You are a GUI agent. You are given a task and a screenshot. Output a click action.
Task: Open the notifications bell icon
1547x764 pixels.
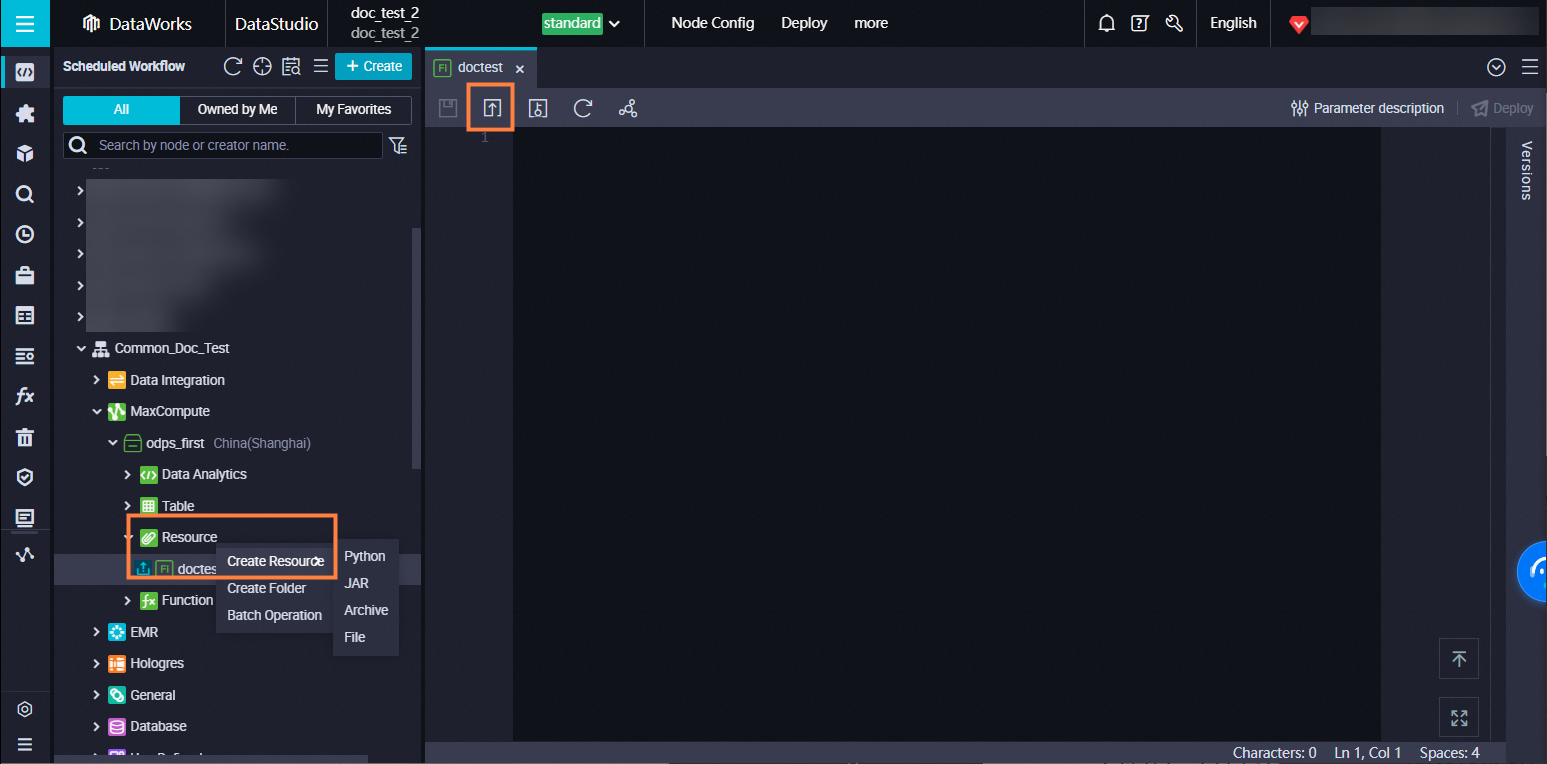point(1106,23)
